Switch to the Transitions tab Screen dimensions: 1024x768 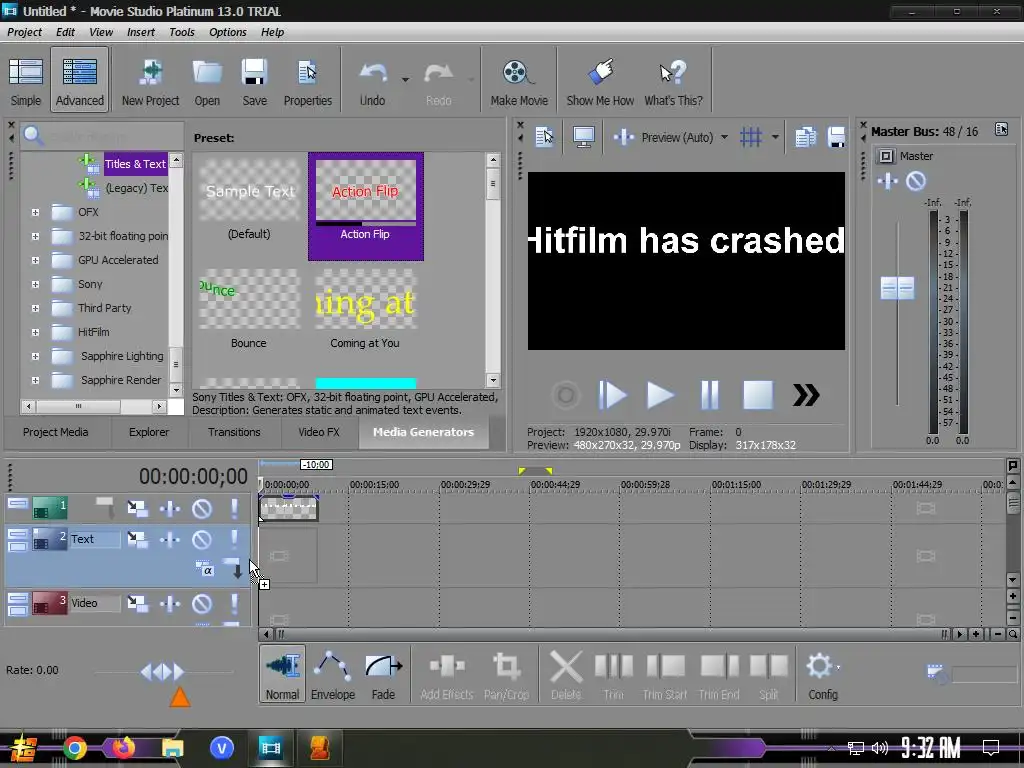click(x=234, y=432)
